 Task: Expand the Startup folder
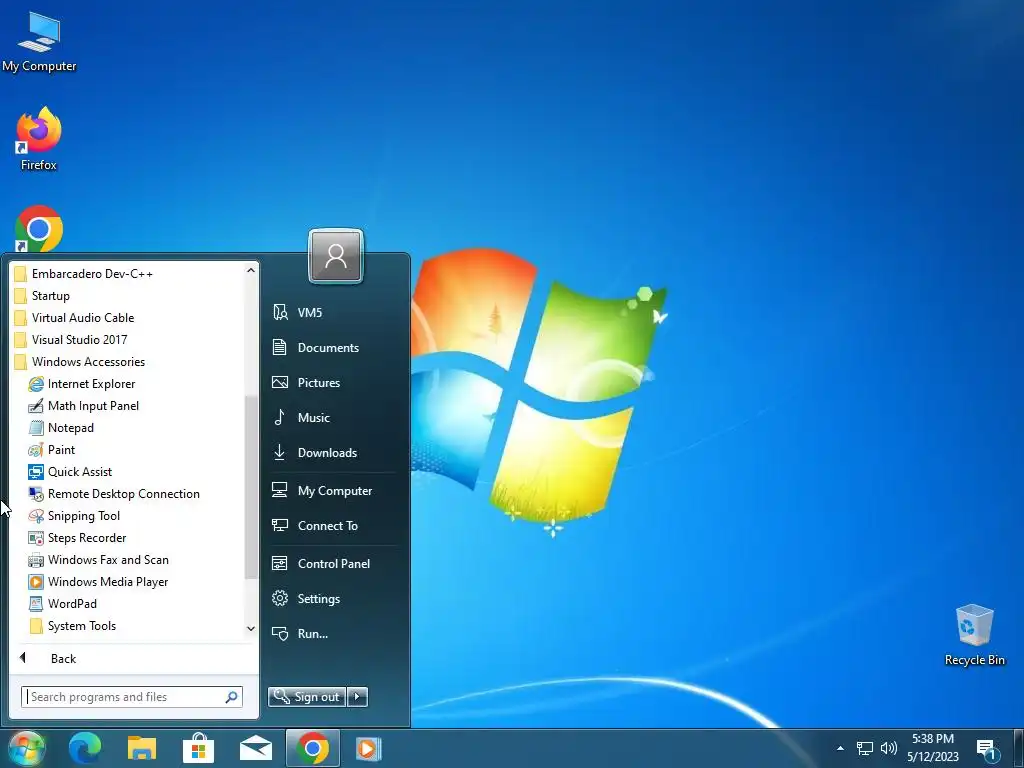pyautogui.click(x=41, y=296)
